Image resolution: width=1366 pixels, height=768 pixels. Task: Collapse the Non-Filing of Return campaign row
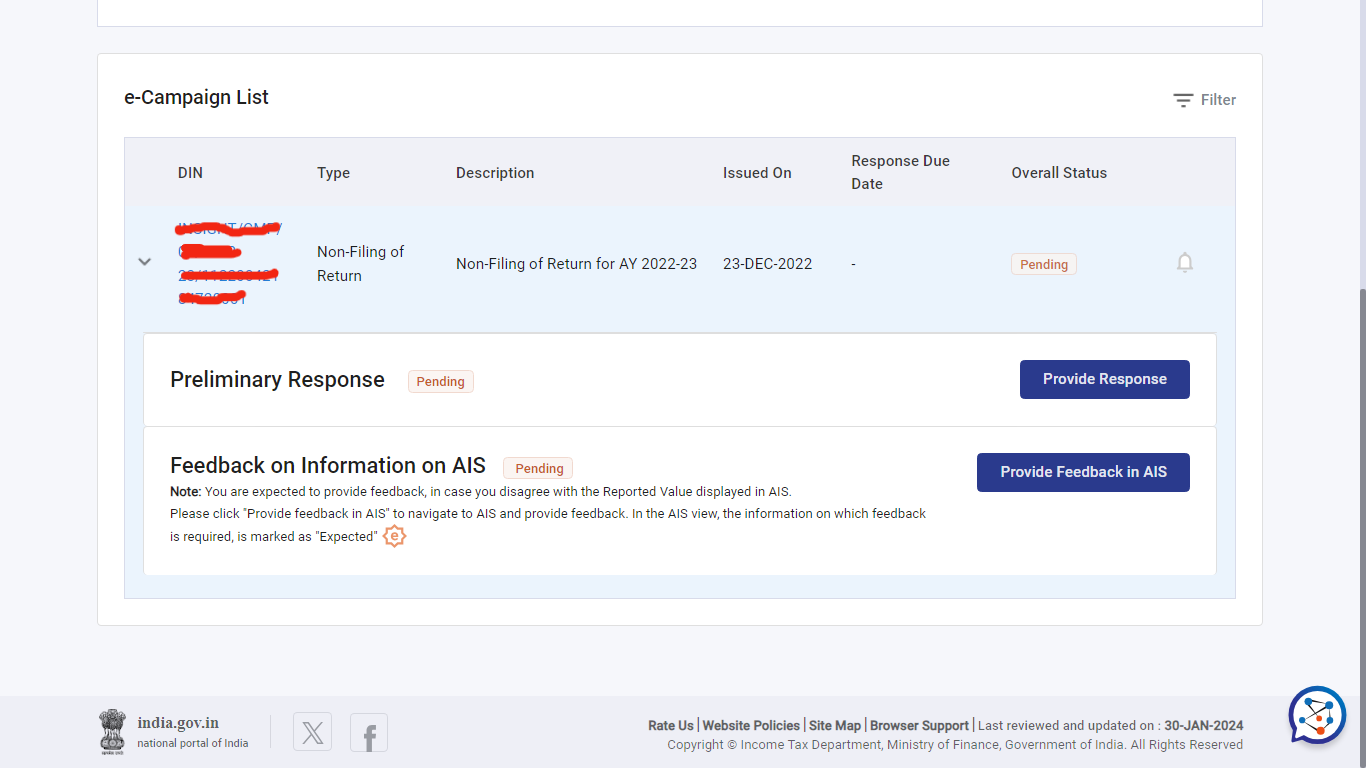[145, 262]
